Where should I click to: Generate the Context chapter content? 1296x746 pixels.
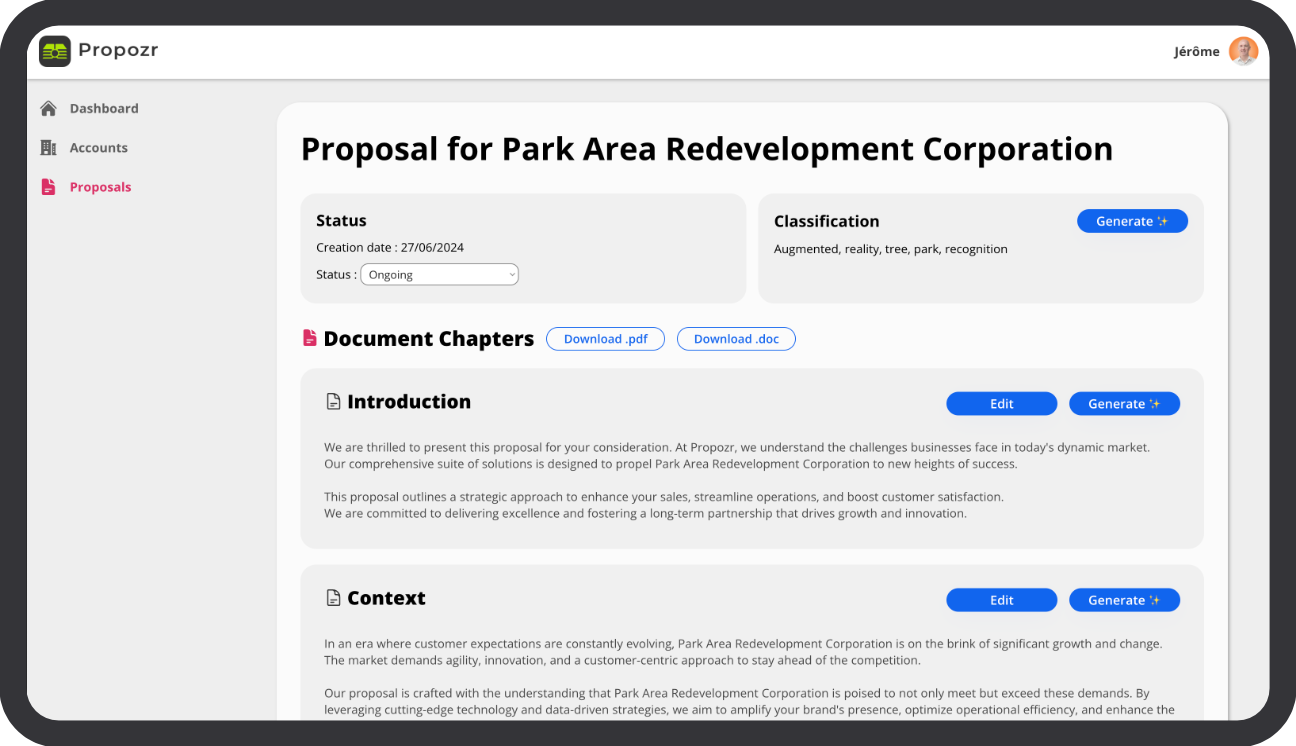click(1124, 600)
